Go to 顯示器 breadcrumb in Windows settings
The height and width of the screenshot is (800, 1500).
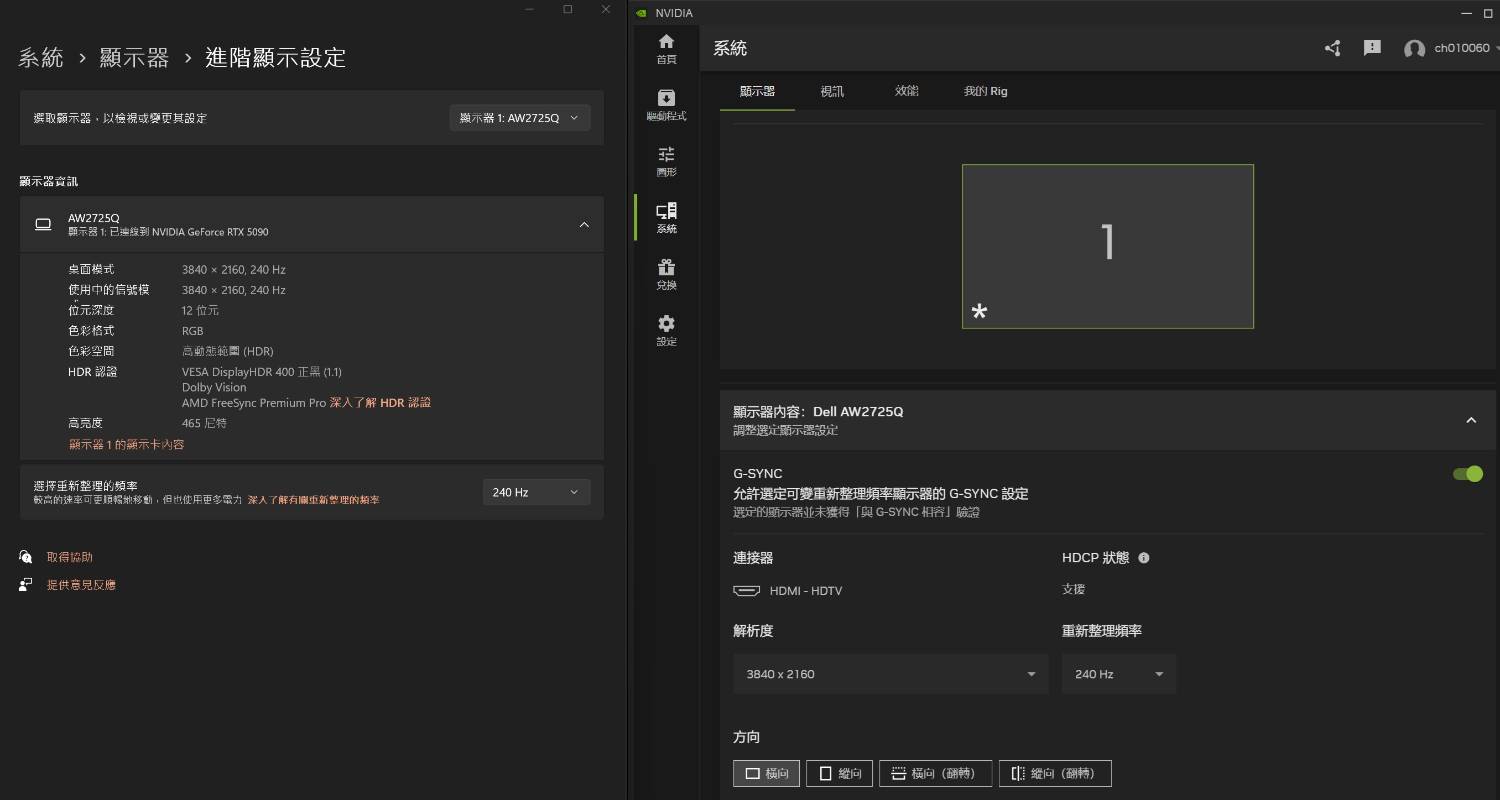134,58
